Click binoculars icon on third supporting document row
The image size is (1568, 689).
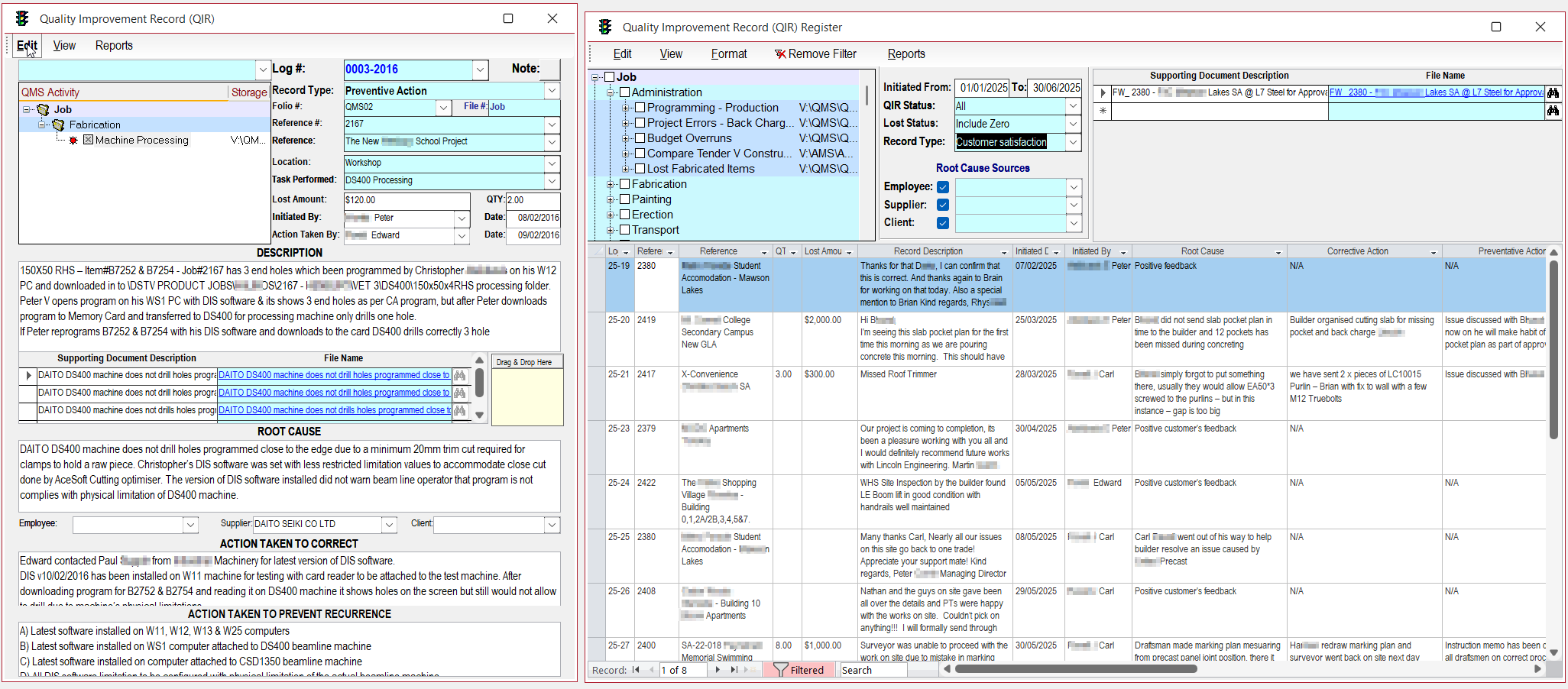459,410
